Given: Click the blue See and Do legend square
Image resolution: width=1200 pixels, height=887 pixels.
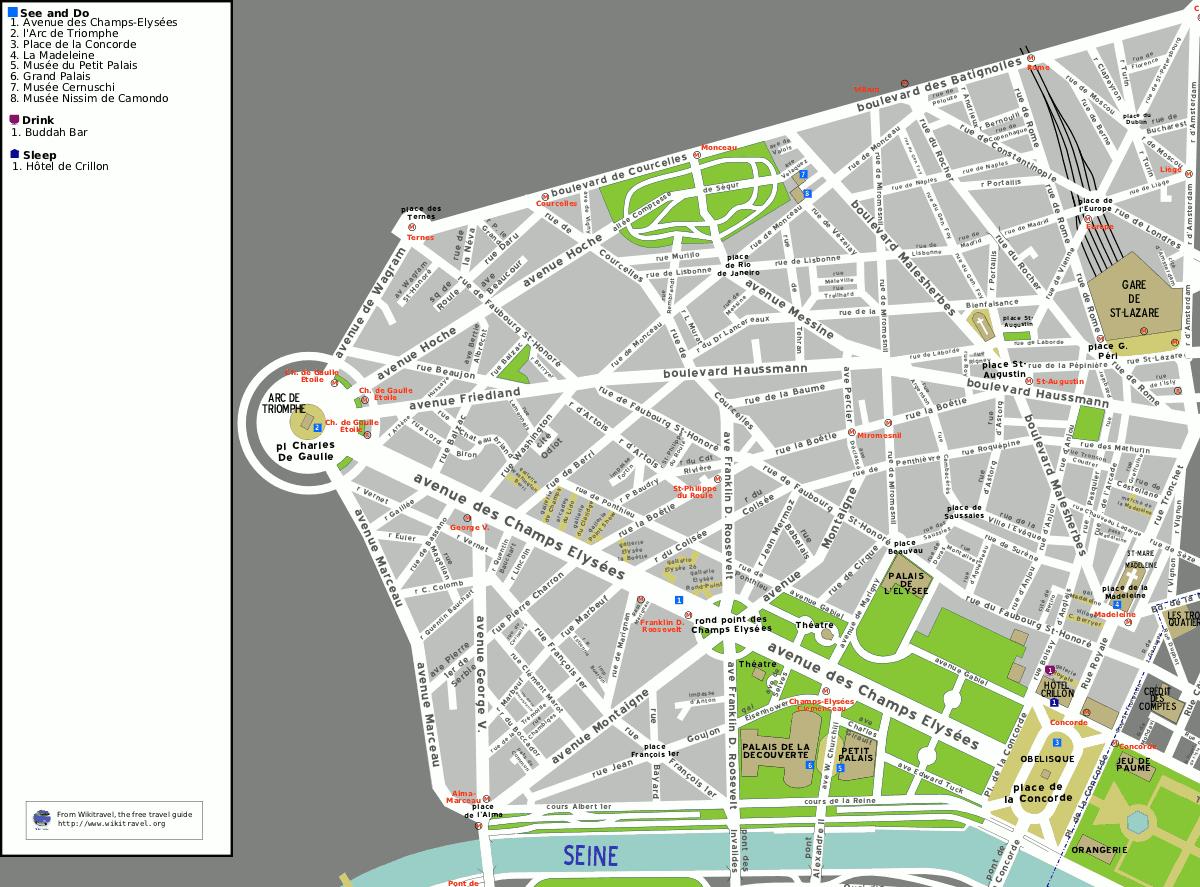Looking at the screenshot, I should 12,12.
